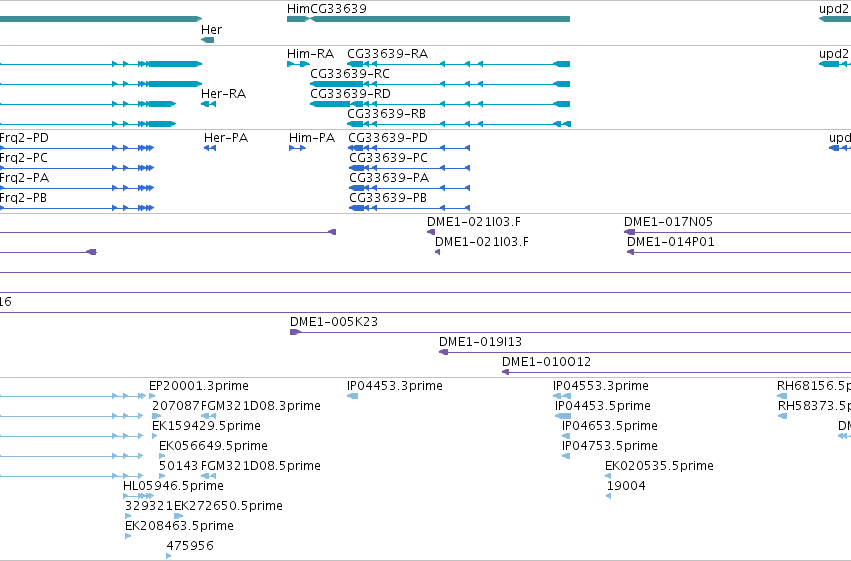Select the IP04553.3prime EST label

point(601,386)
